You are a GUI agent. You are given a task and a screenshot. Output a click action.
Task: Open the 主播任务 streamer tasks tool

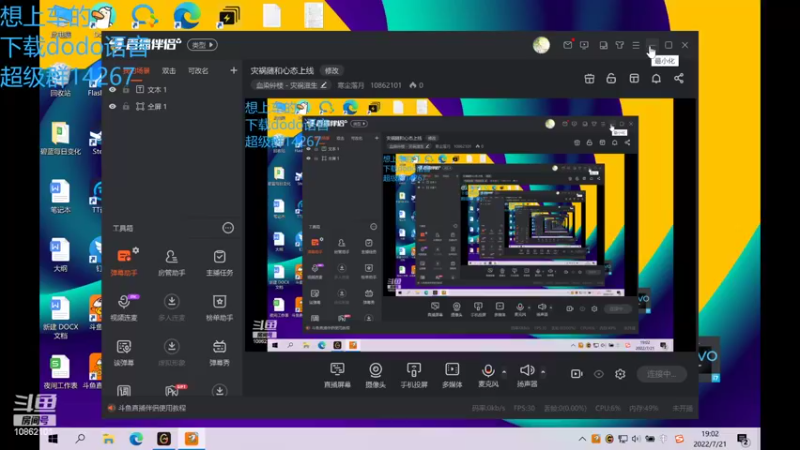(x=219, y=263)
